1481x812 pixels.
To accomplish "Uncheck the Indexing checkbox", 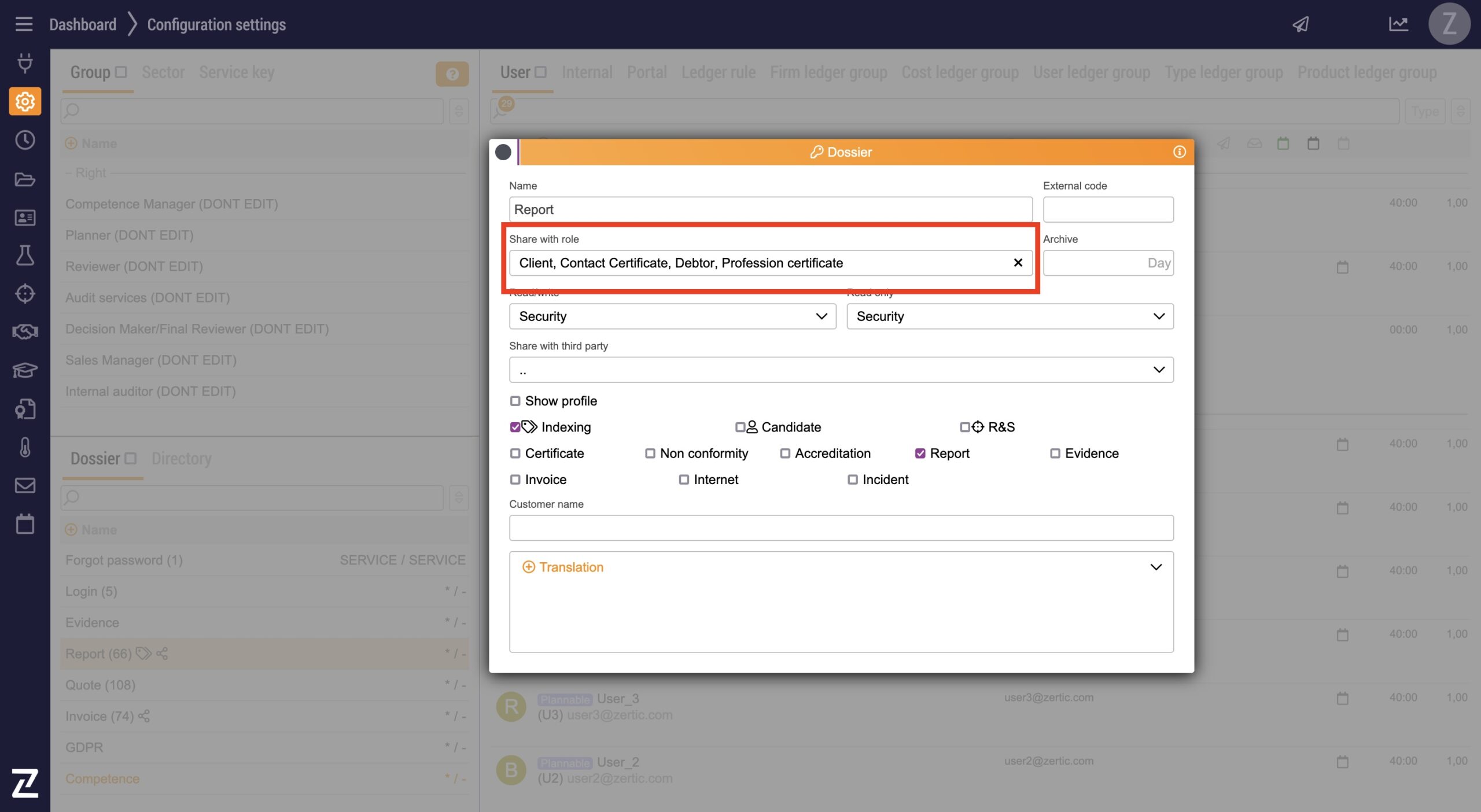I will coord(515,427).
